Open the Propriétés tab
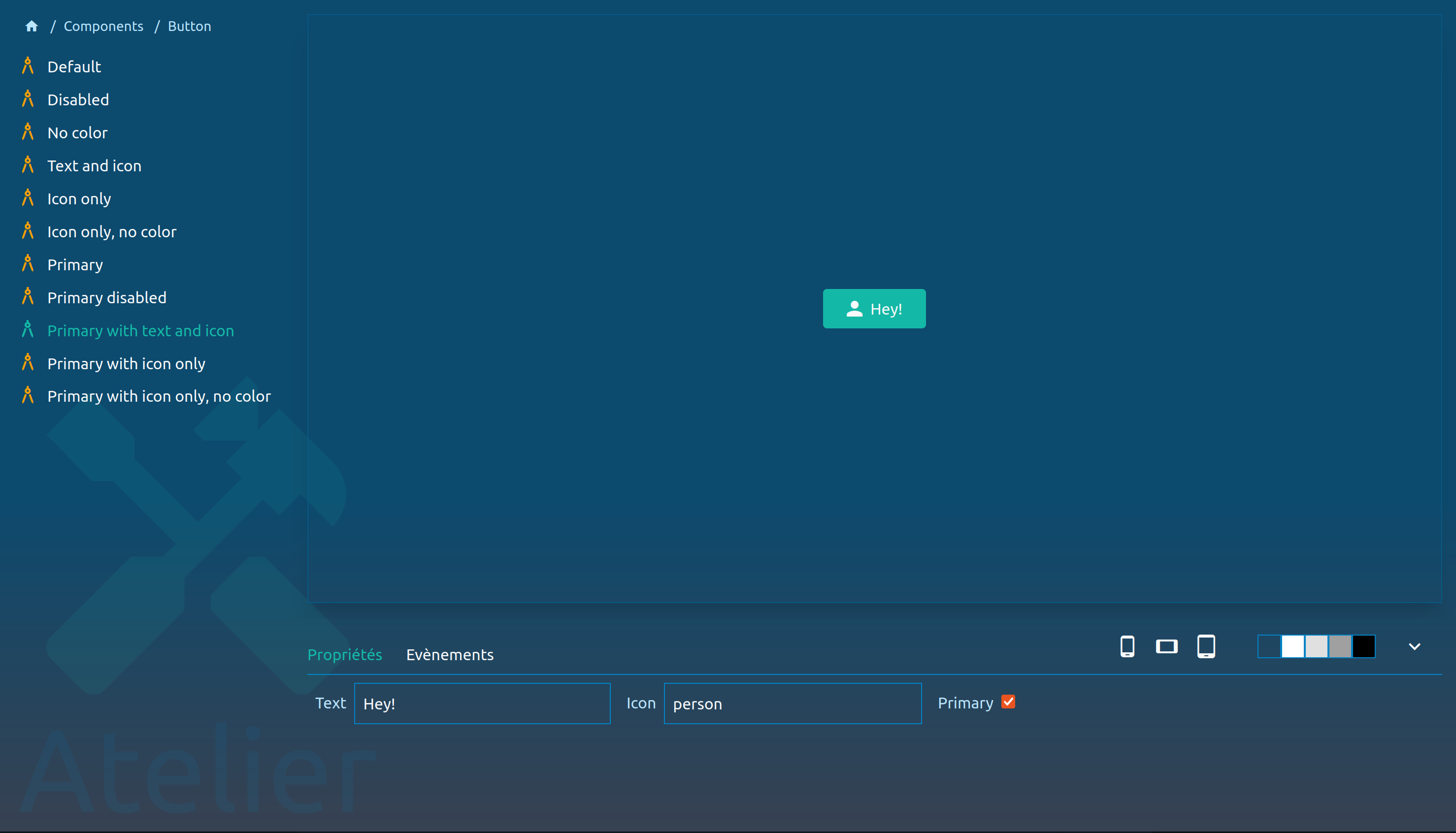The width and height of the screenshot is (1456, 833). pyautogui.click(x=345, y=654)
